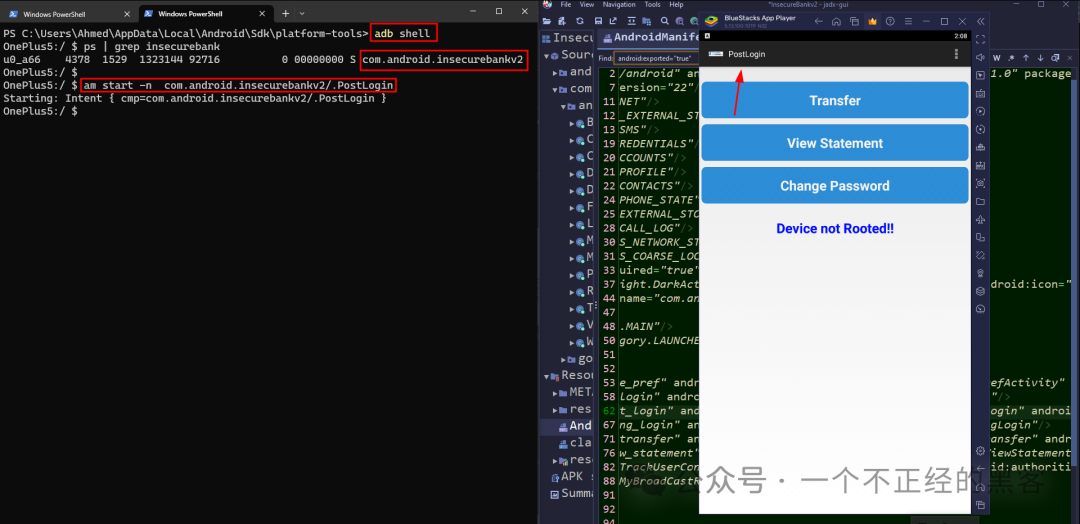Image resolution: width=1080 pixels, height=524 pixels.
Task: Click BlueStacks volume speaker icon
Action: tap(980, 57)
